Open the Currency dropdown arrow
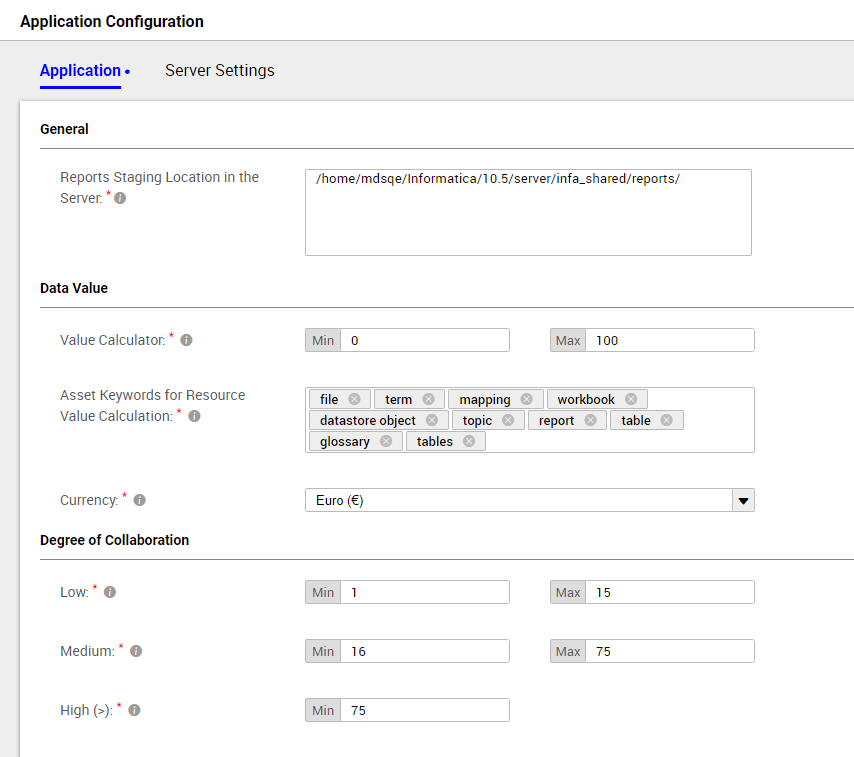 [x=743, y=500]
